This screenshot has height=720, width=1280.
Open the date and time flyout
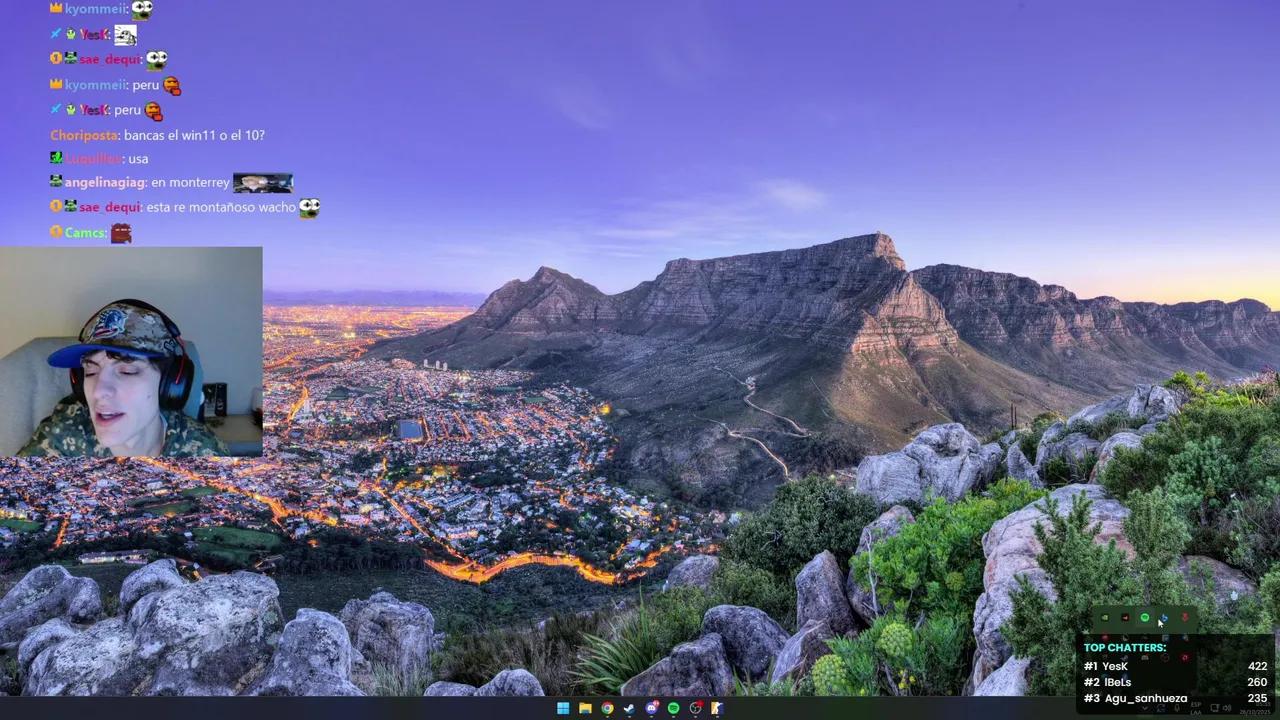click(1255, 708)
